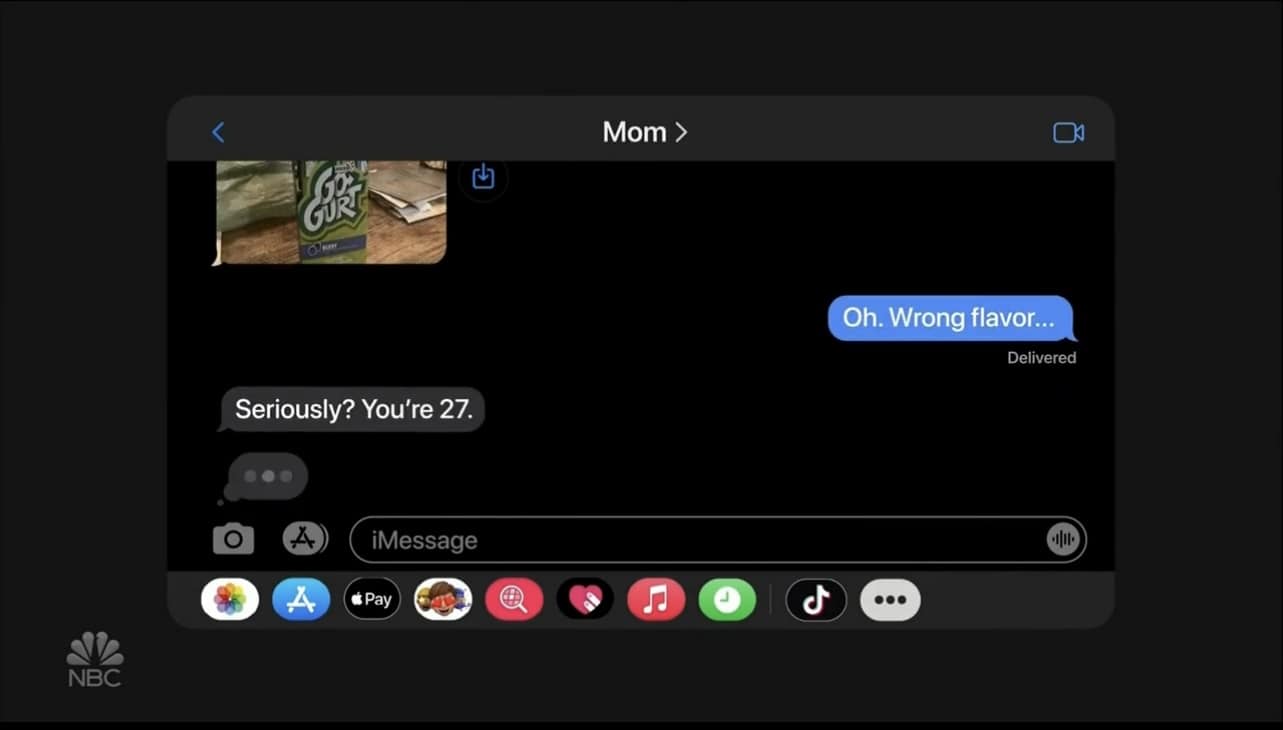Open TikTok in the app drawer

[x=816, y=600]
